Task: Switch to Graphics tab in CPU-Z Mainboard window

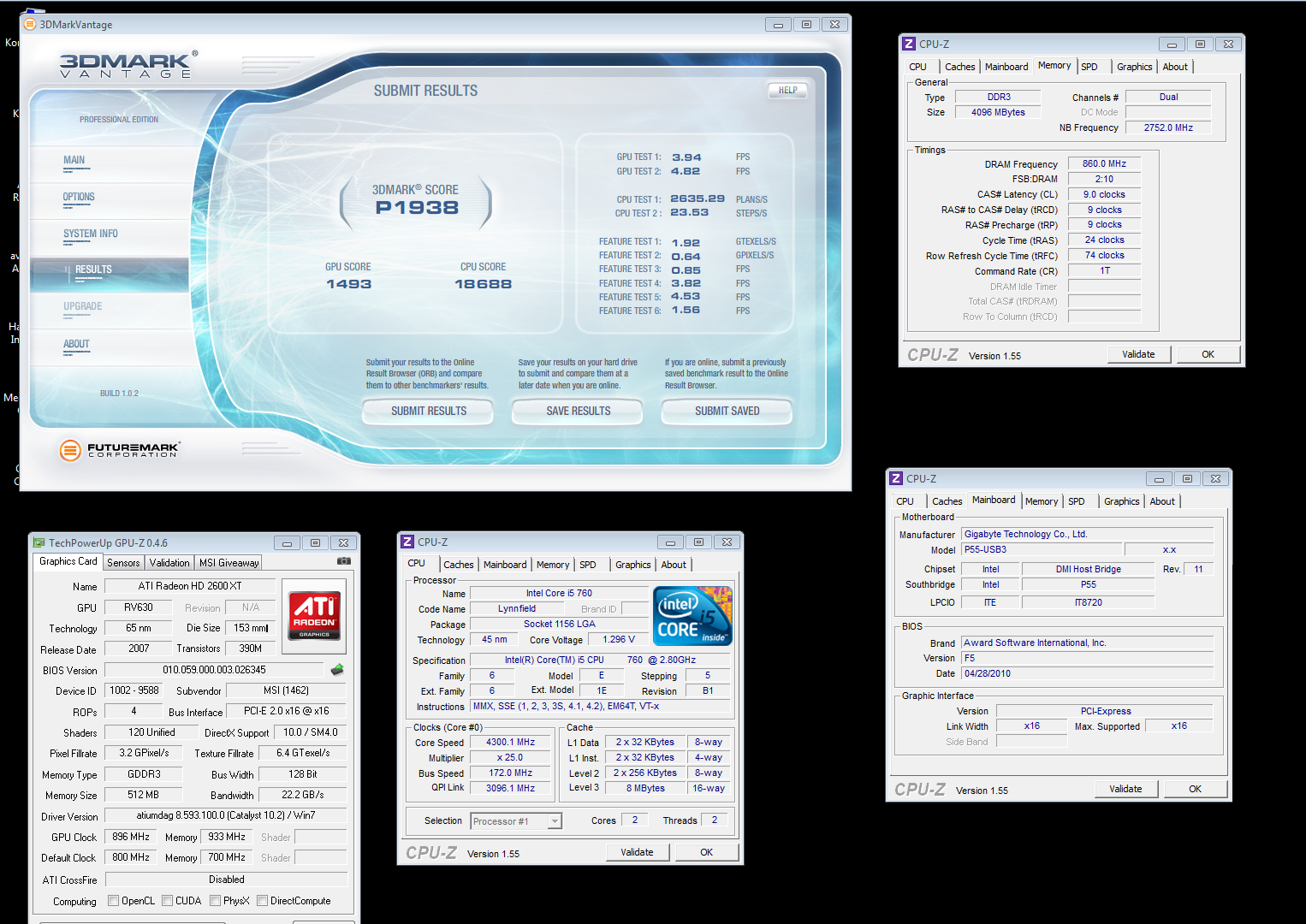Action: [1121, 501]
